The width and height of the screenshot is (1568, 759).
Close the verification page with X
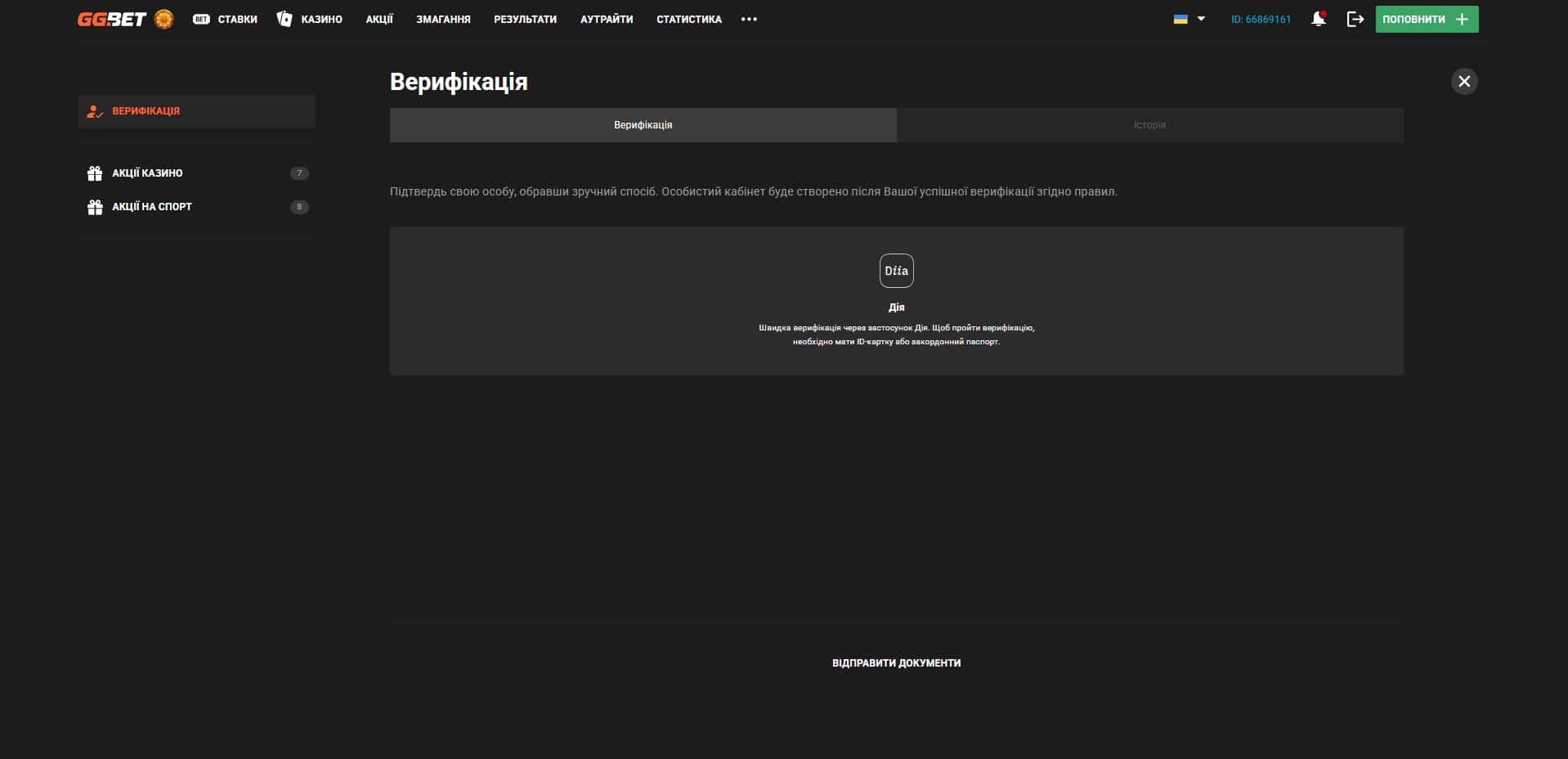coord(1463,81)
